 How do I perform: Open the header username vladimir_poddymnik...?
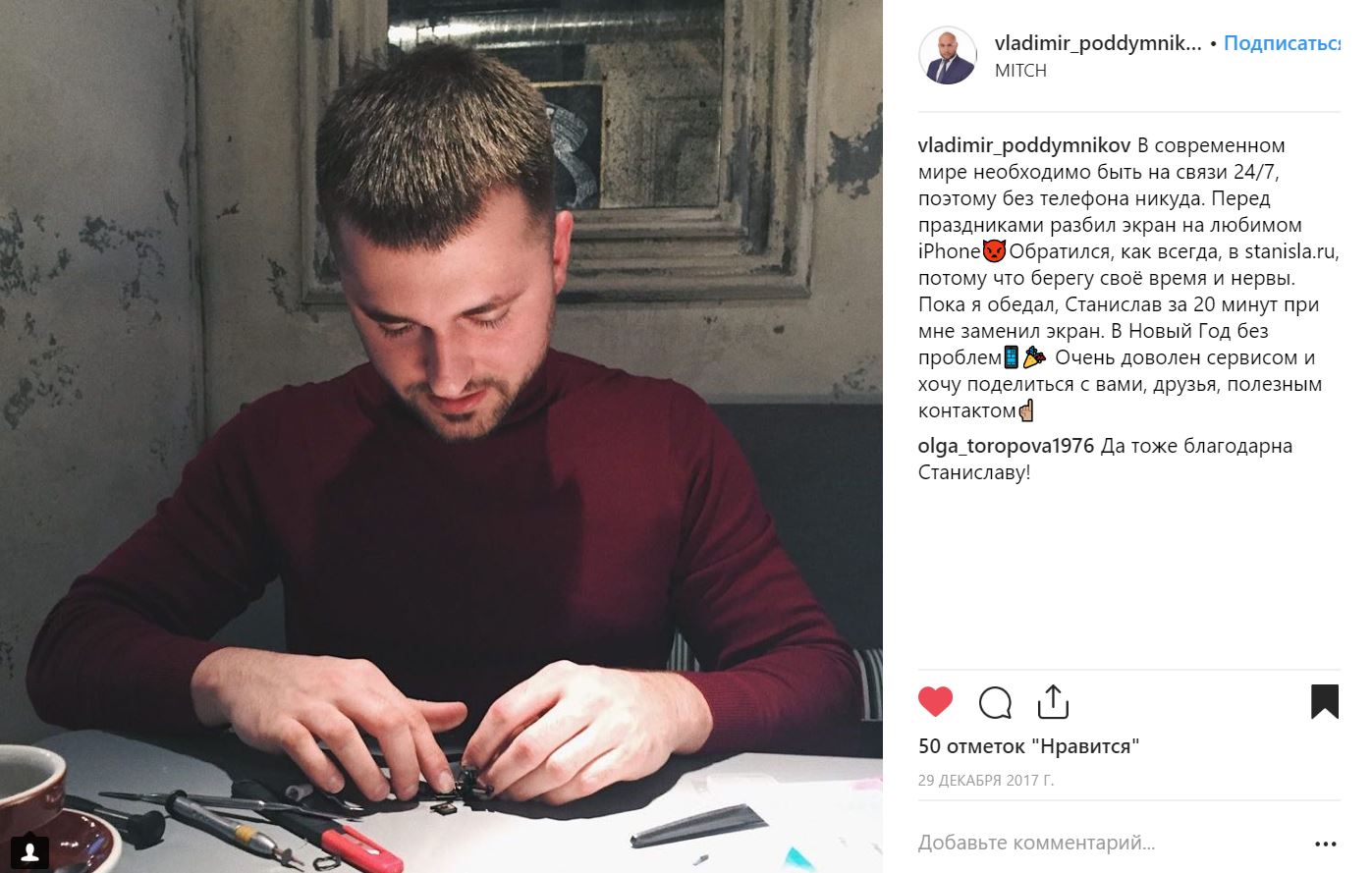click(1098, 43)
